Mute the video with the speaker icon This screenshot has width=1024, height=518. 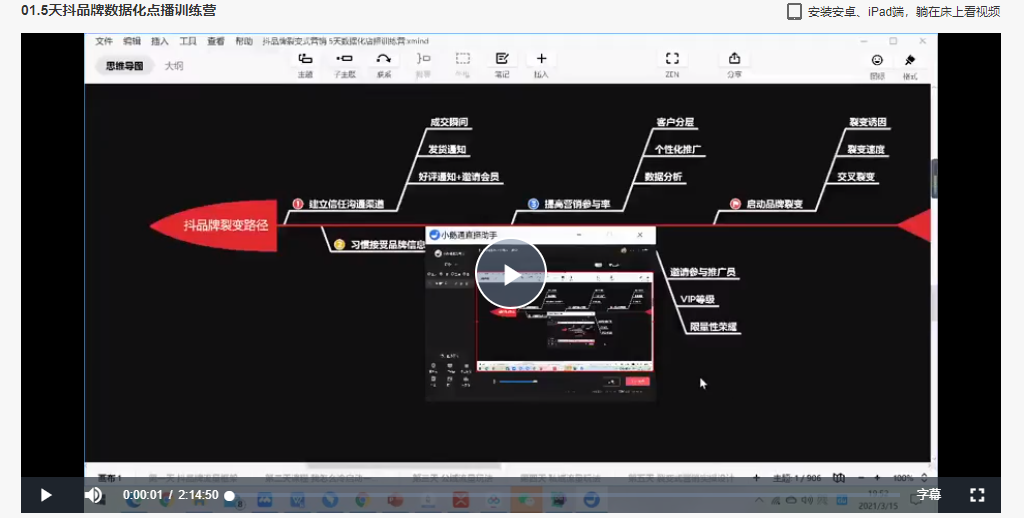93,495
